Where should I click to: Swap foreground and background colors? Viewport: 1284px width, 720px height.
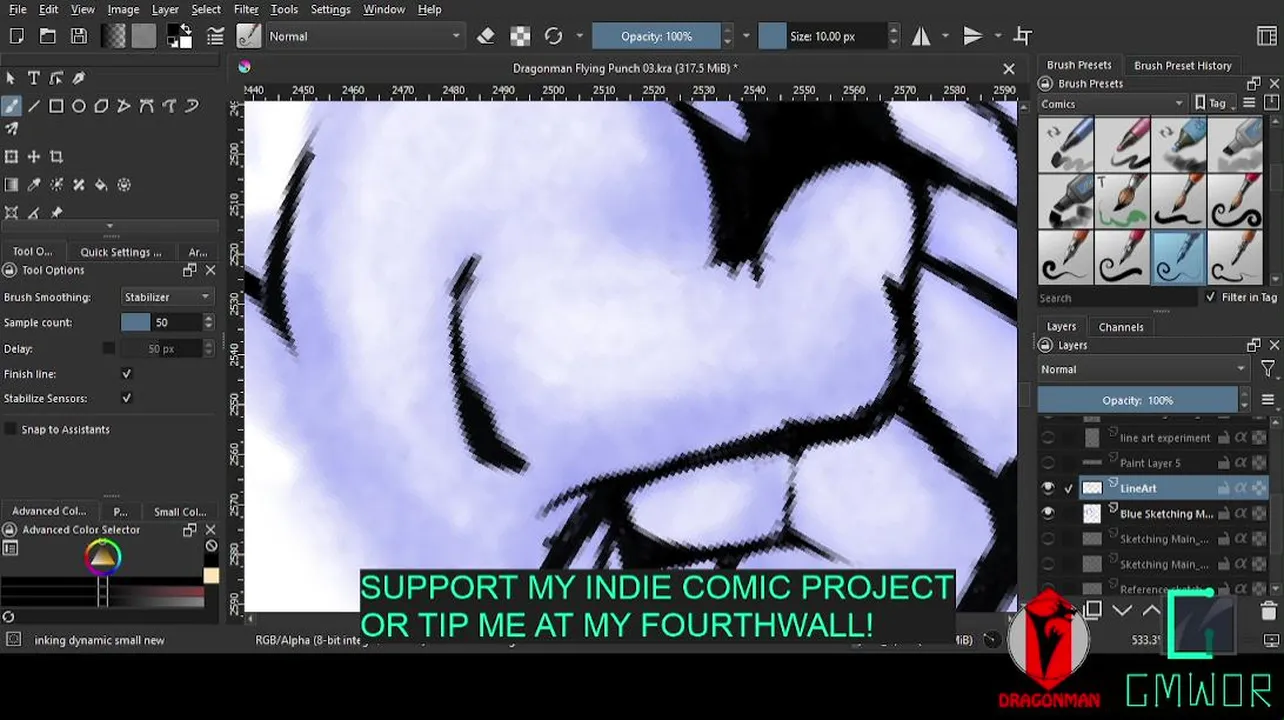[185, 29]
